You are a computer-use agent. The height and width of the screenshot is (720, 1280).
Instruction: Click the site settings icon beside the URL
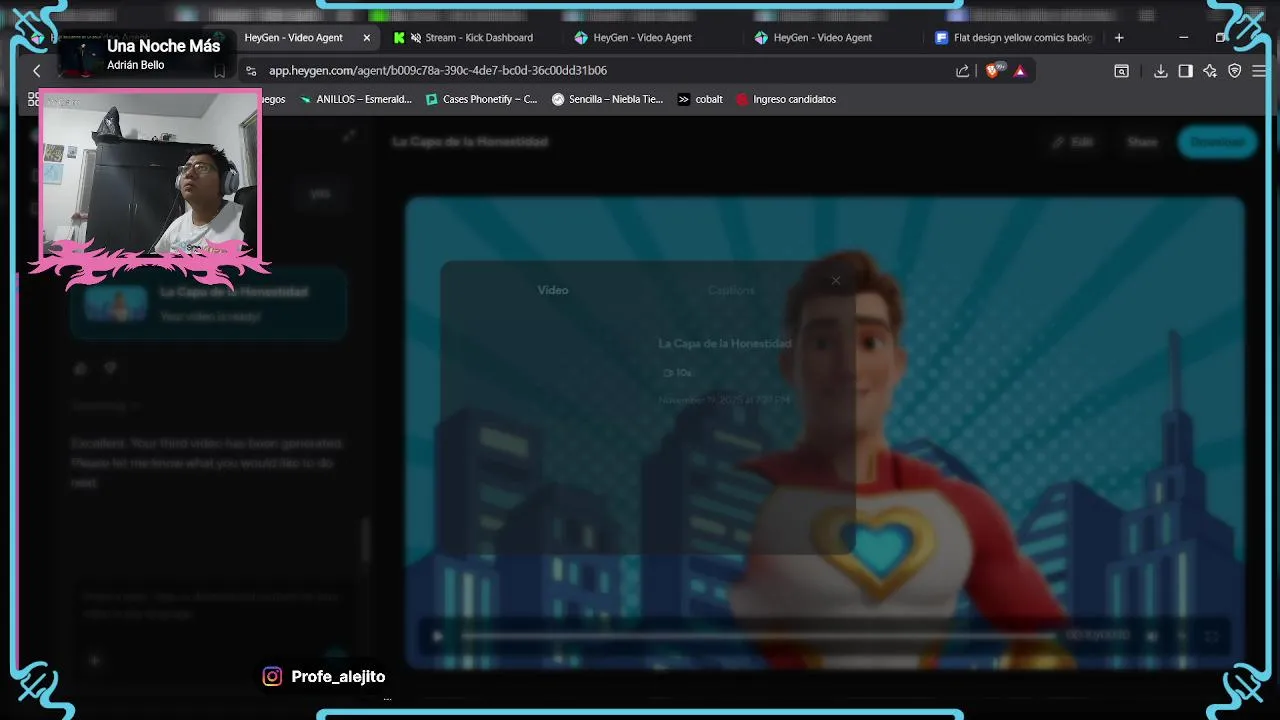(x=251, y=71)
